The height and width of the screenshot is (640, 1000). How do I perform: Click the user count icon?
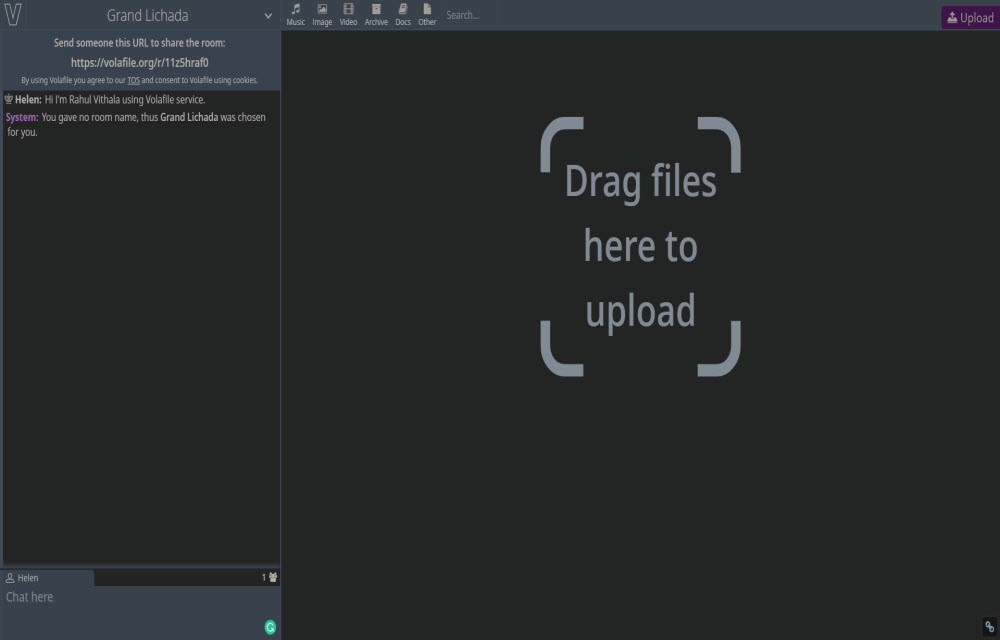pos(273,578)
